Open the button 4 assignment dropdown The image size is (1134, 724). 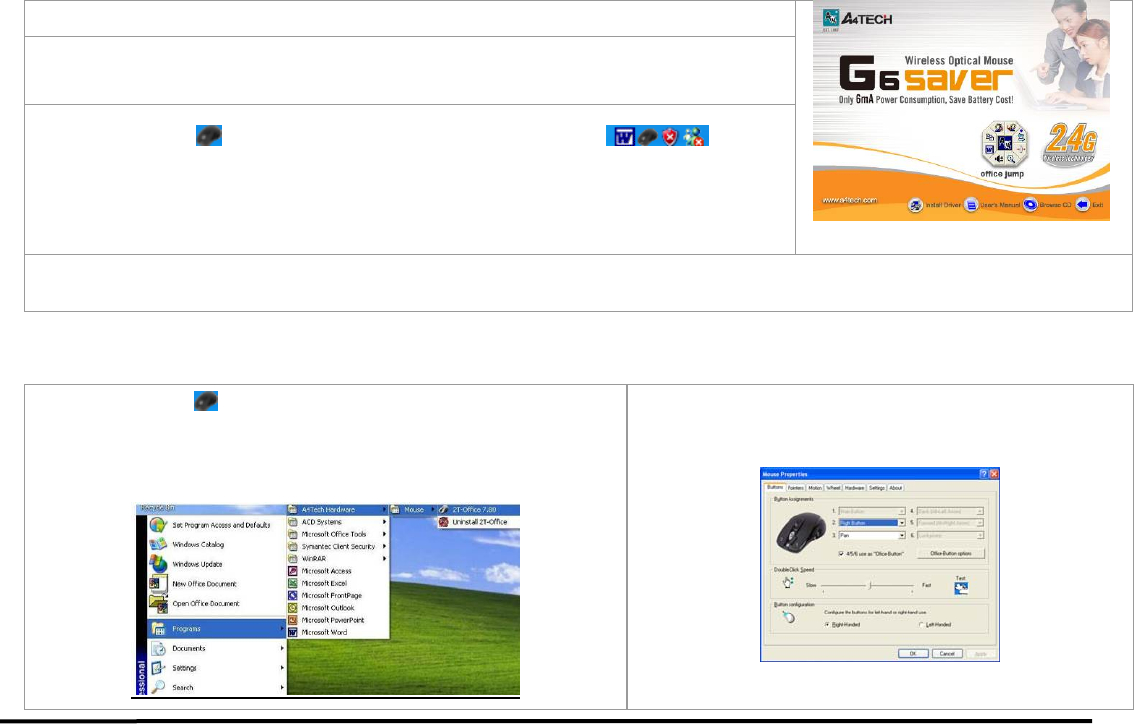tap(950, 511)
